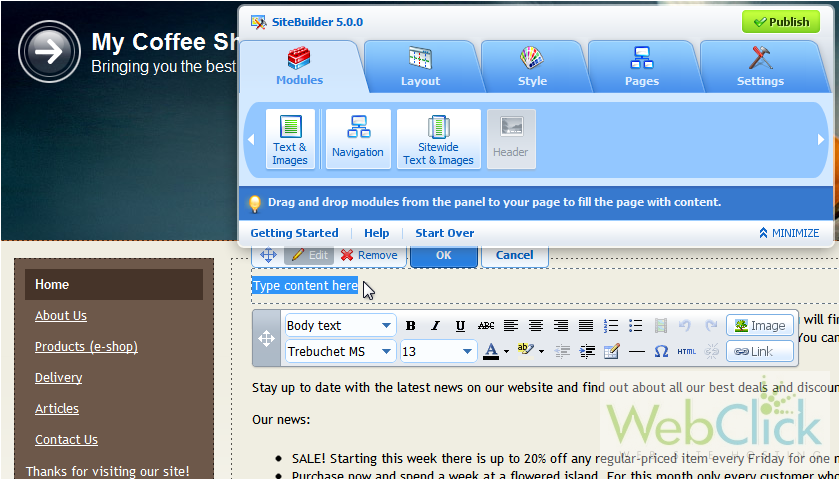This screenshot has height=480, width=840.
Task: Toggle underline formatting
Action: 460,326
